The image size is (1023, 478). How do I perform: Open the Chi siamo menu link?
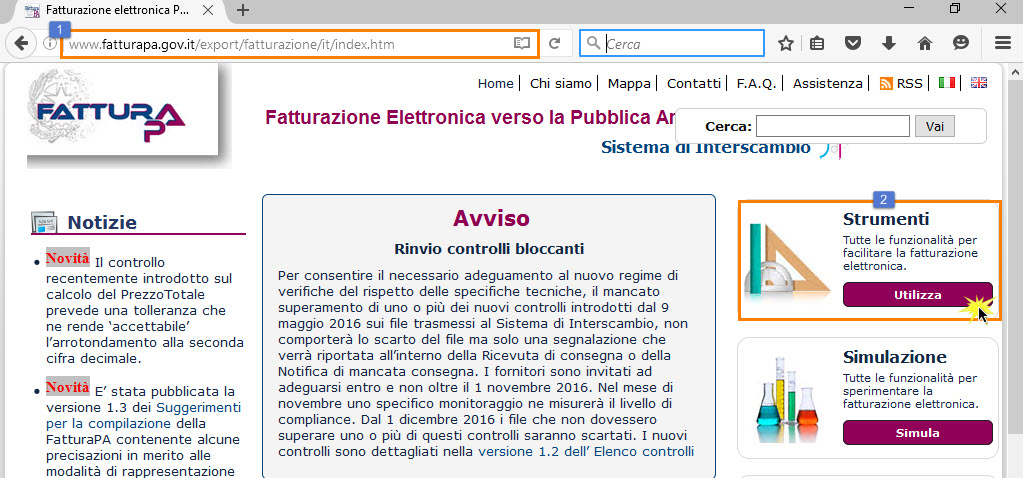pos(560,83)
